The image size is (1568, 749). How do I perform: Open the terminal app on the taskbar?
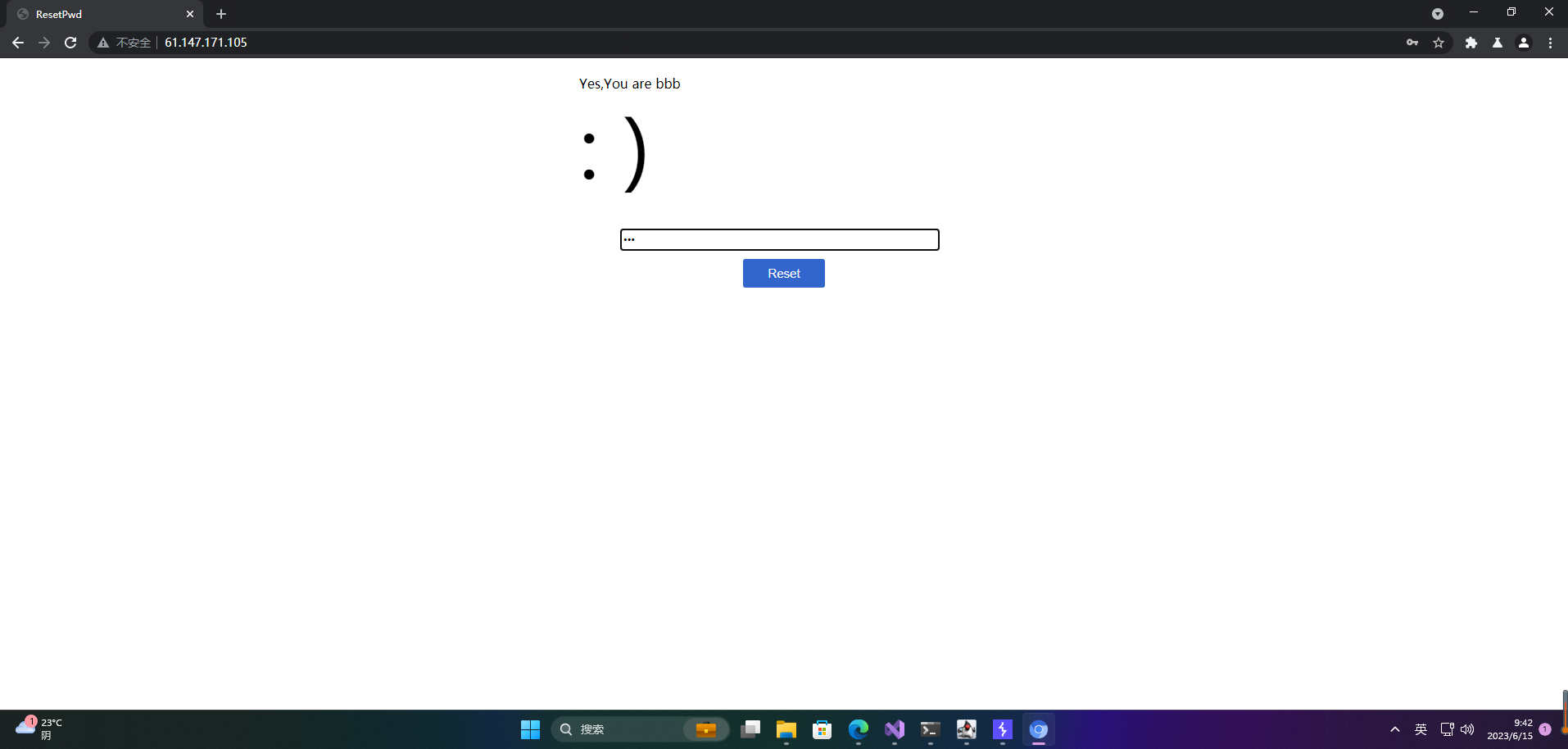pyautogui.click(x=931, y=729)
